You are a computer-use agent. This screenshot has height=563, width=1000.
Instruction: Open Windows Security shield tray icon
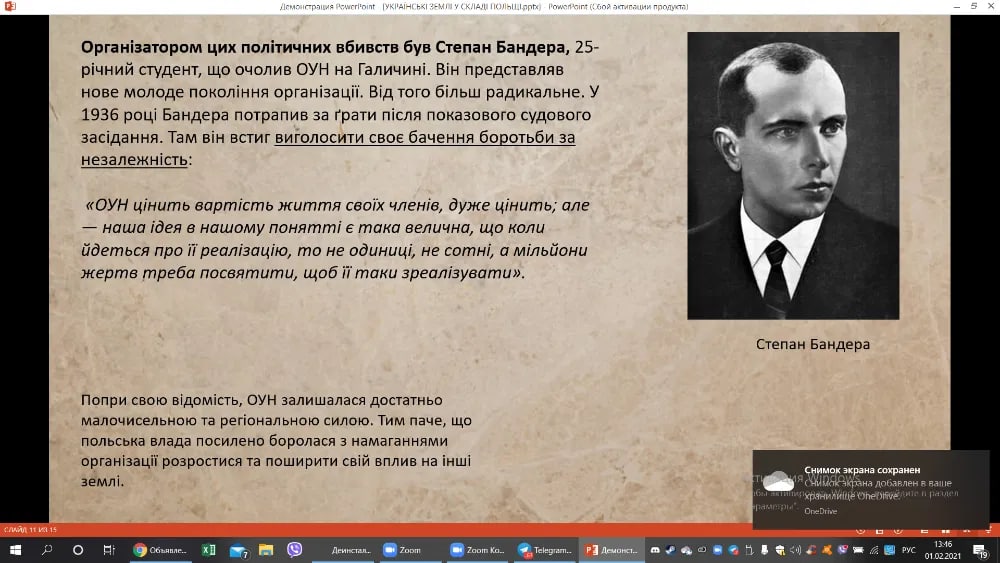[780, 550]
